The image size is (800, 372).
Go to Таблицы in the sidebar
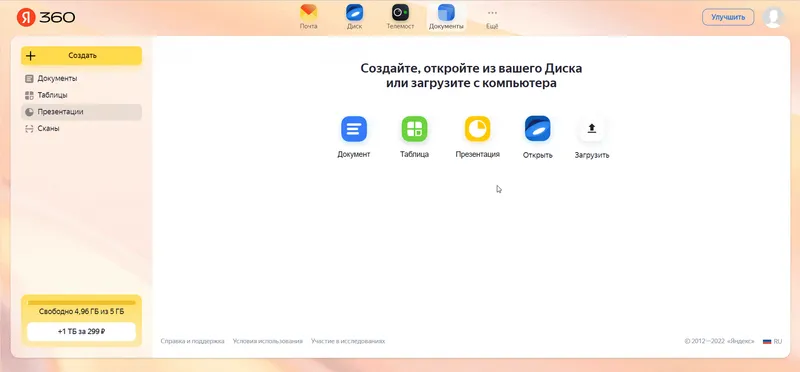pos(82,95)
